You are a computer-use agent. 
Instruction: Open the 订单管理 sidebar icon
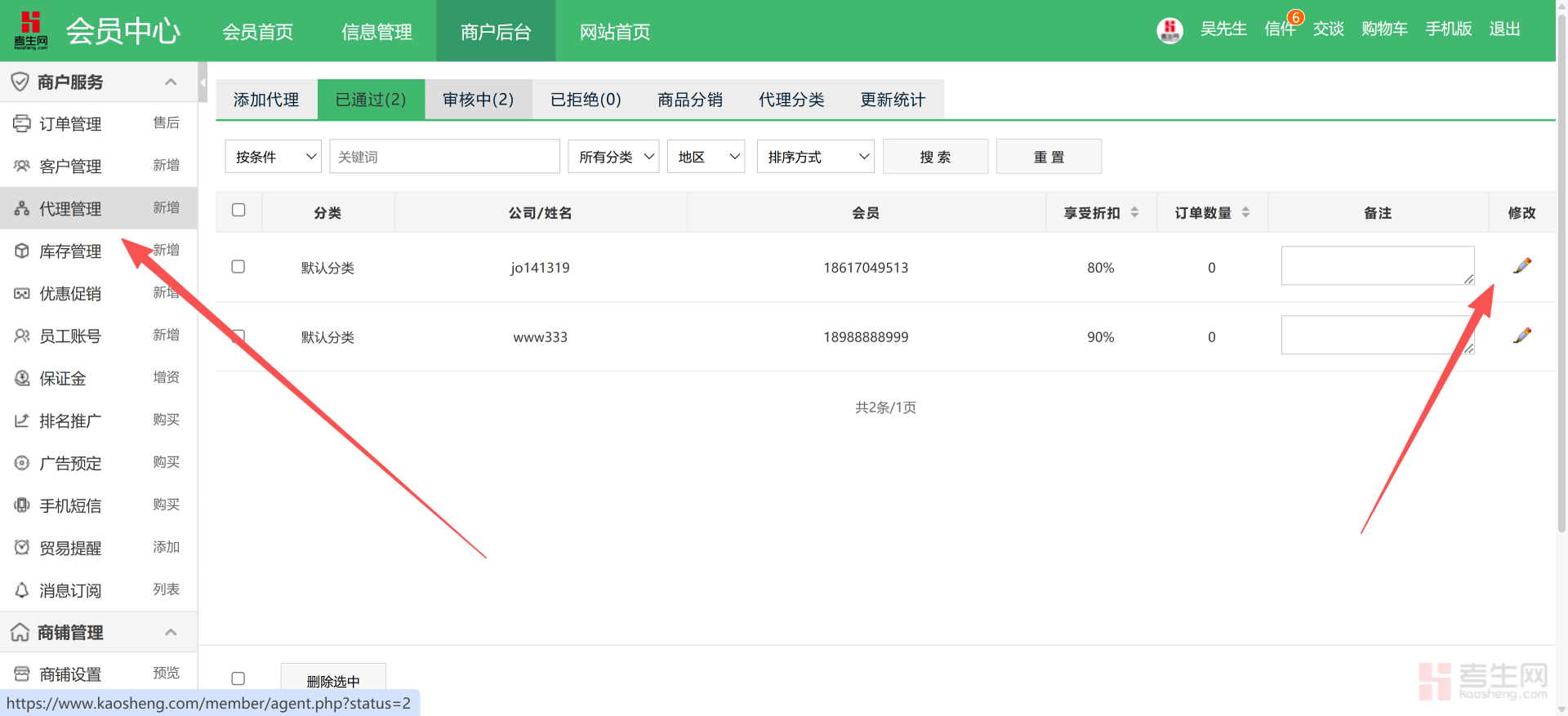(22, 123)
